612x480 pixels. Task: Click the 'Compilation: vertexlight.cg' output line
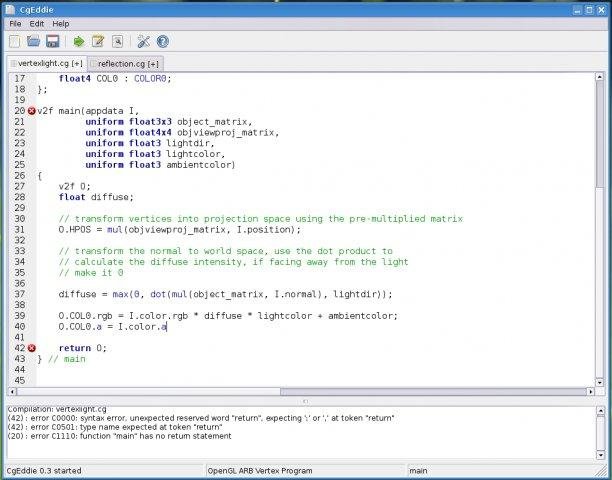(x=57, y=409)
